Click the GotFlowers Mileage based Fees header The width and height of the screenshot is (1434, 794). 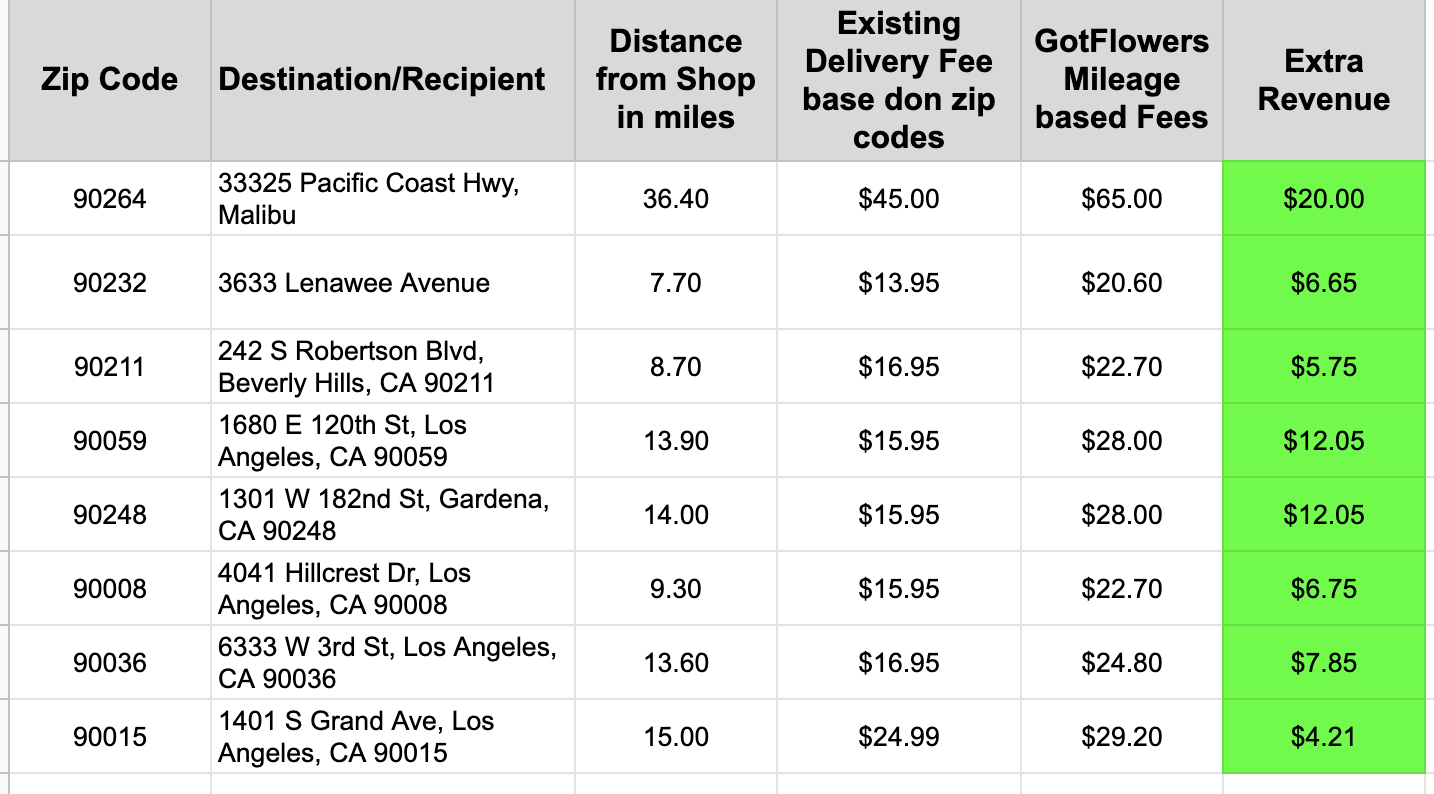coord(1121,80)
